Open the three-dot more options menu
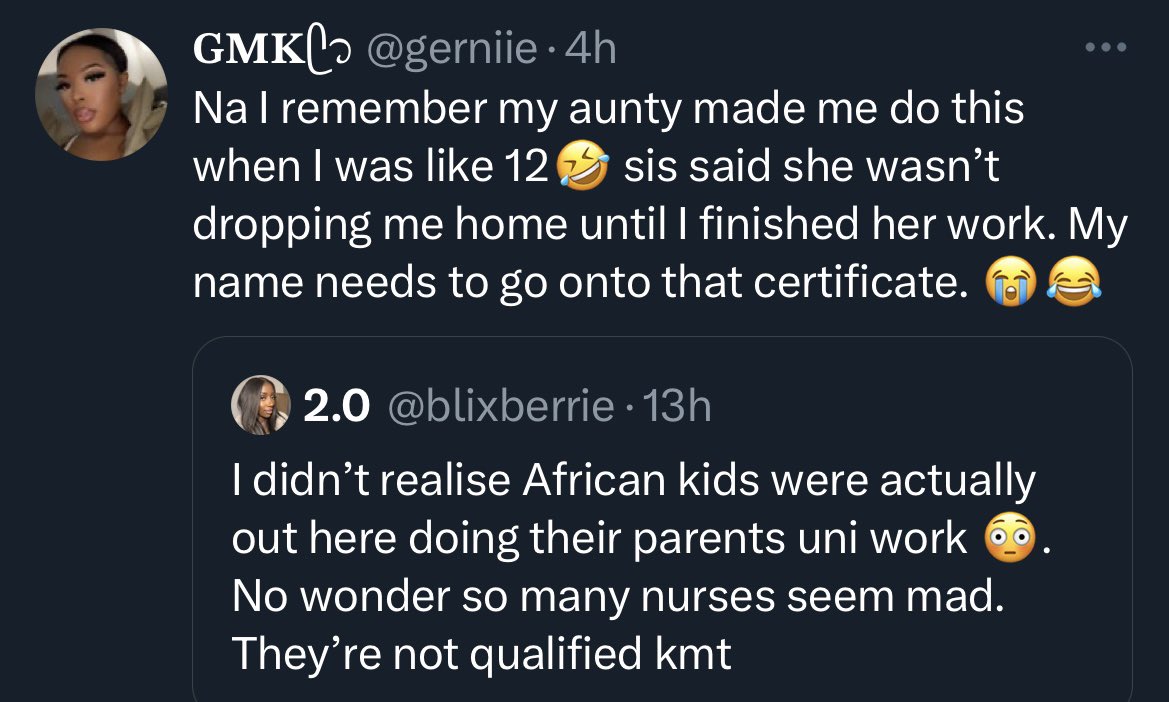The width and height of the screenshot is (1169, 702). click(1106, 48)
